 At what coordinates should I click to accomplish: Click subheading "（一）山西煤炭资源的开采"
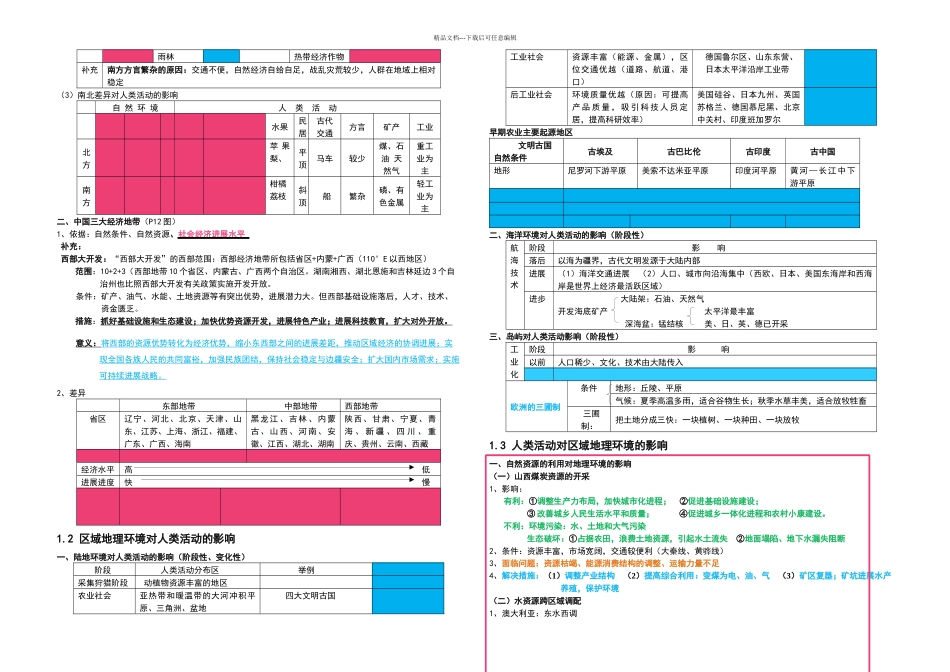coord(541,476)
